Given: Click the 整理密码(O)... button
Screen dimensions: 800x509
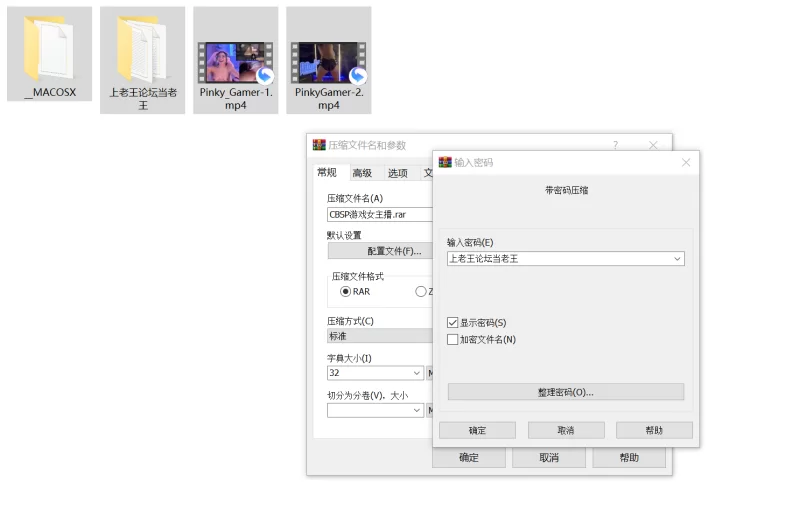Looking at the screenshot, I should [x=565, y=392].
